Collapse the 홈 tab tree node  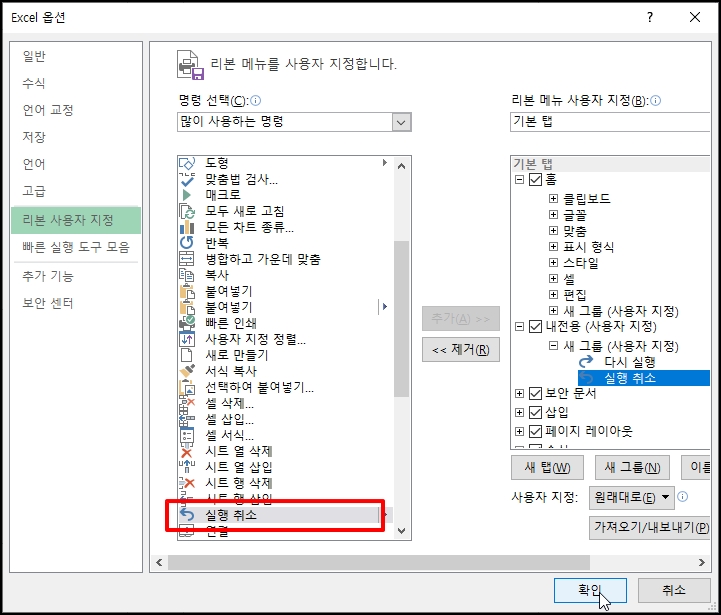tap(519, 179)
